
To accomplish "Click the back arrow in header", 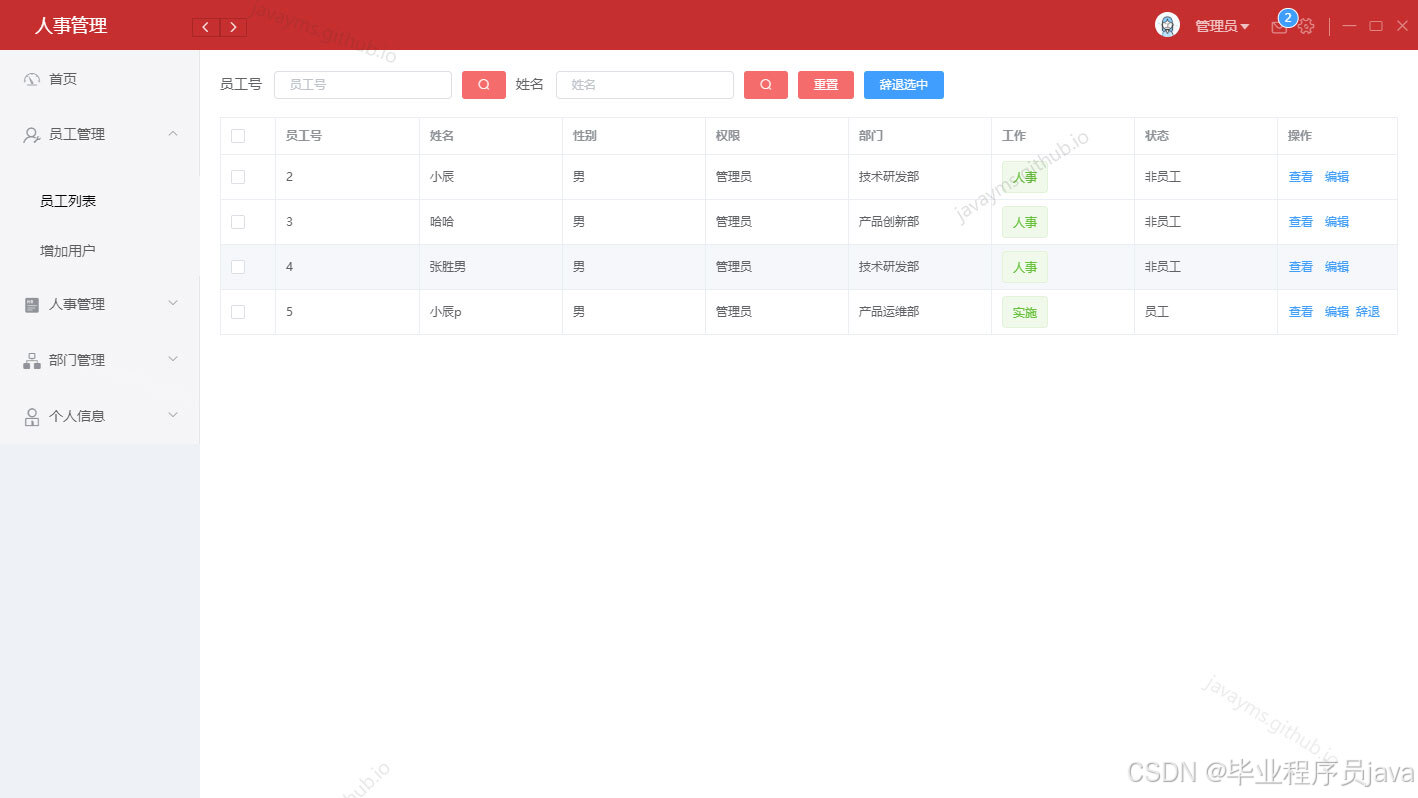I will [x=206, y=27].
